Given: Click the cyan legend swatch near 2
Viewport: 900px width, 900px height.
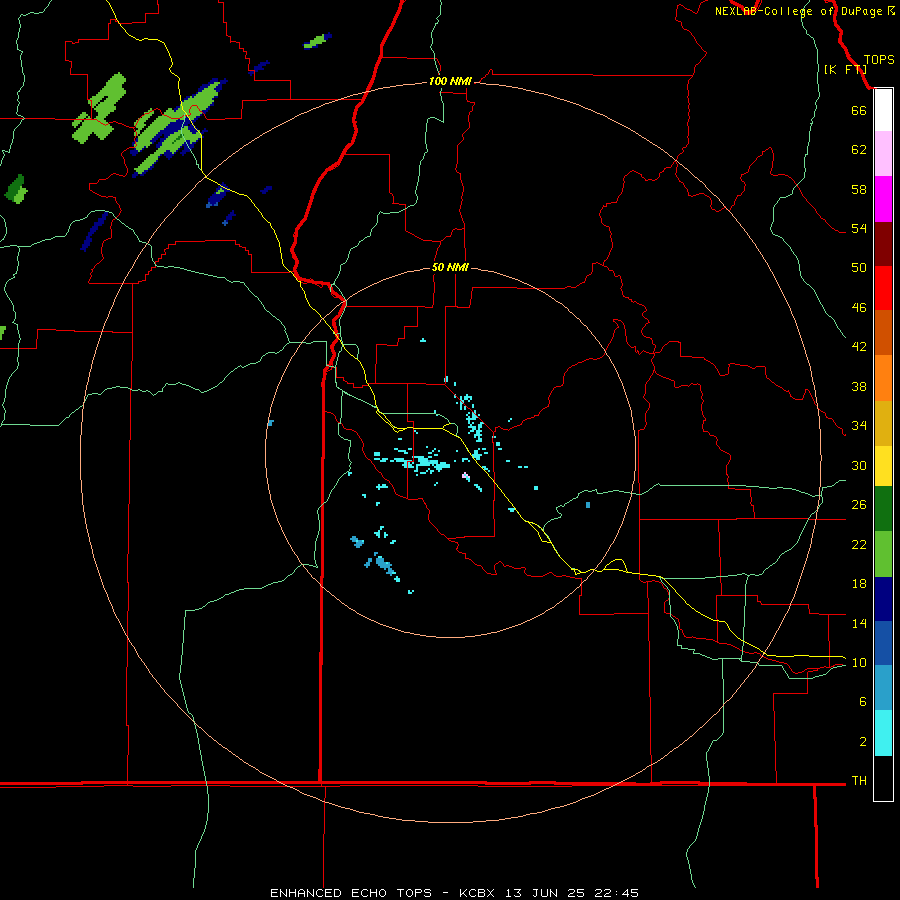Looking at the screenshot, I should coord(883,733).
